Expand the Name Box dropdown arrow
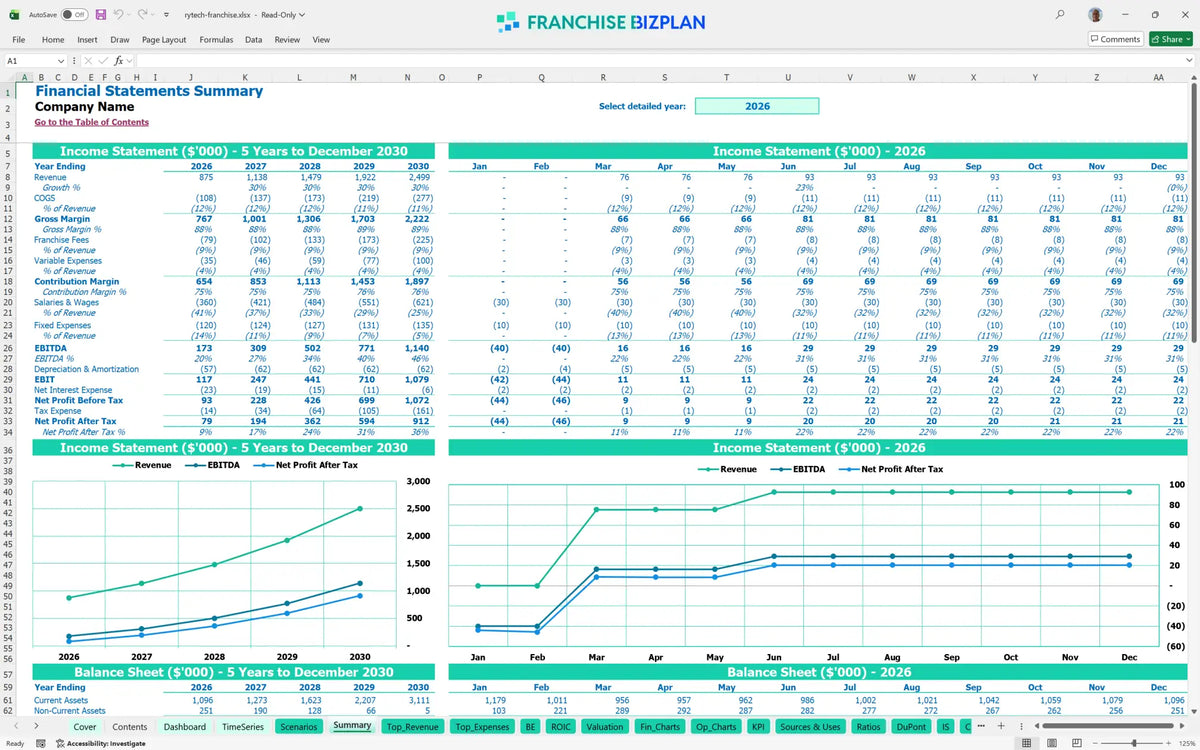1200x750 pixels. pos(59,61)
